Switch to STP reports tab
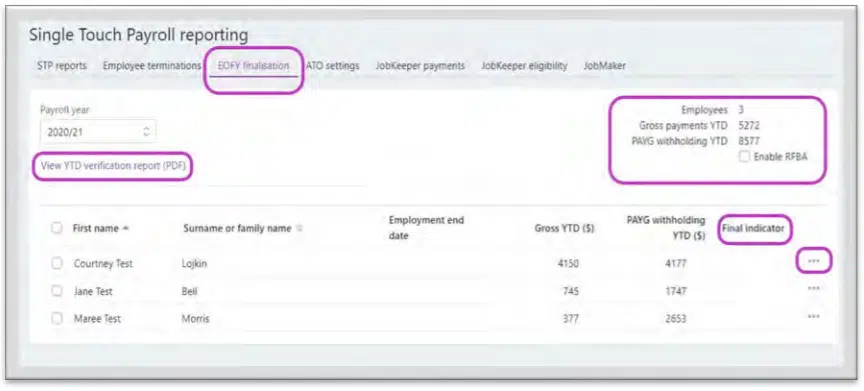Viewport: 864px width, 391px height. (x=62, y=66)
